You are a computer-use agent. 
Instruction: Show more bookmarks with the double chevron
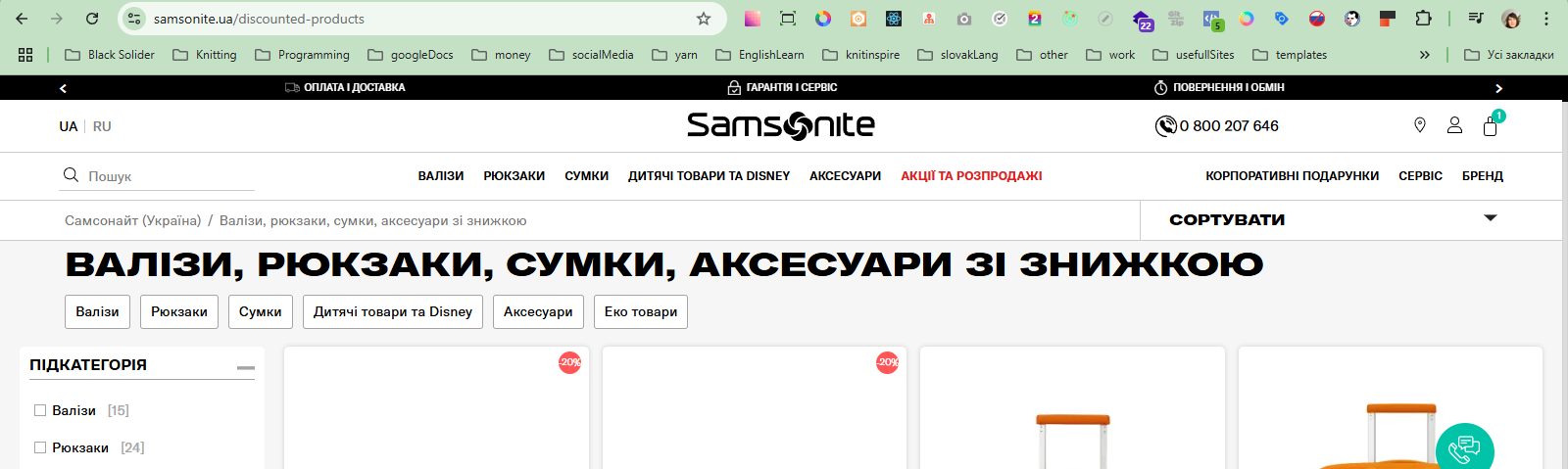pyautogui.click(x=1424, y=55)
